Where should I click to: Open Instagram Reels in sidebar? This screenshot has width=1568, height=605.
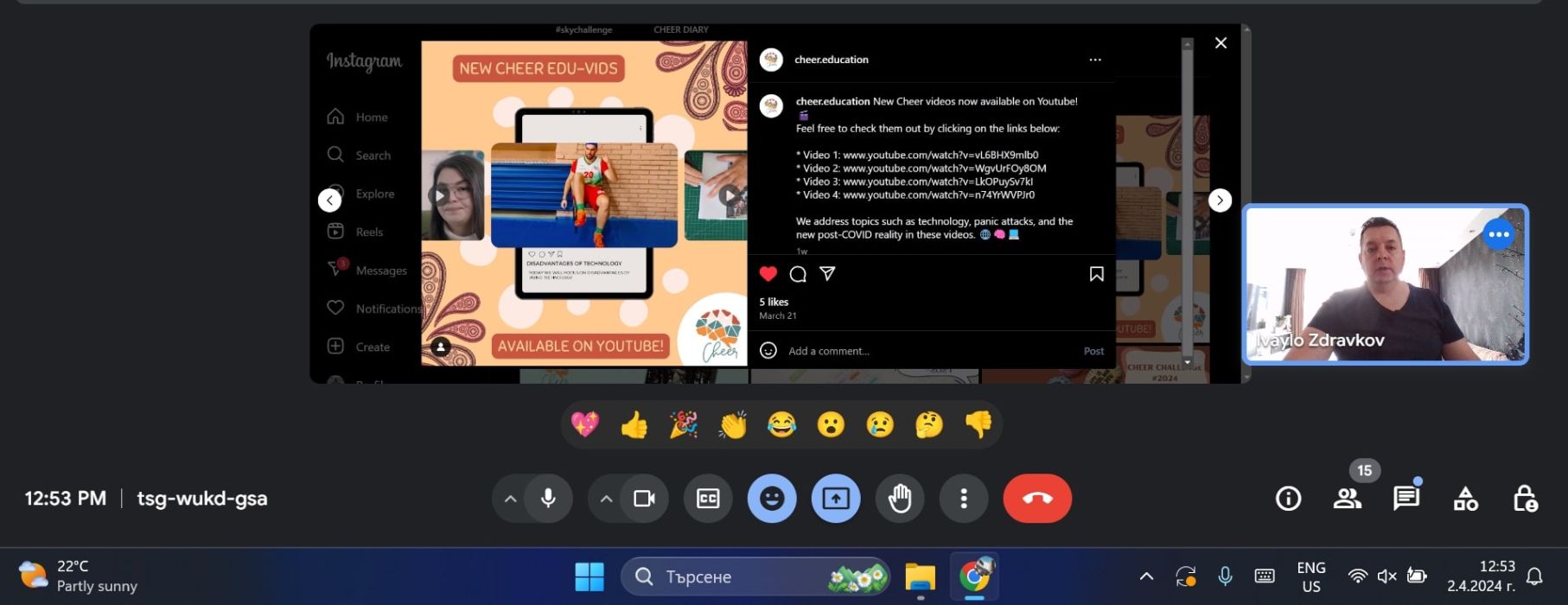(355, 232)
